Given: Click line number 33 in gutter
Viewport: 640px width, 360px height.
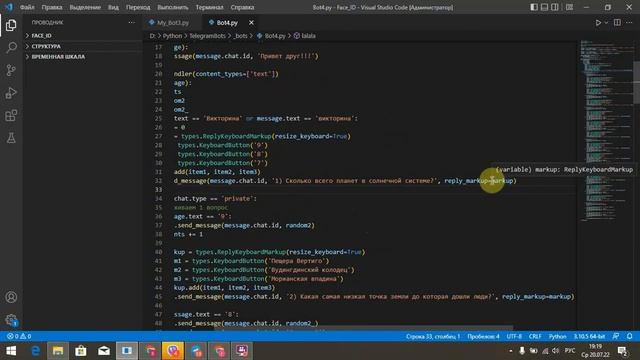Looking at the screenshot, I should click(x=158, y=190).
